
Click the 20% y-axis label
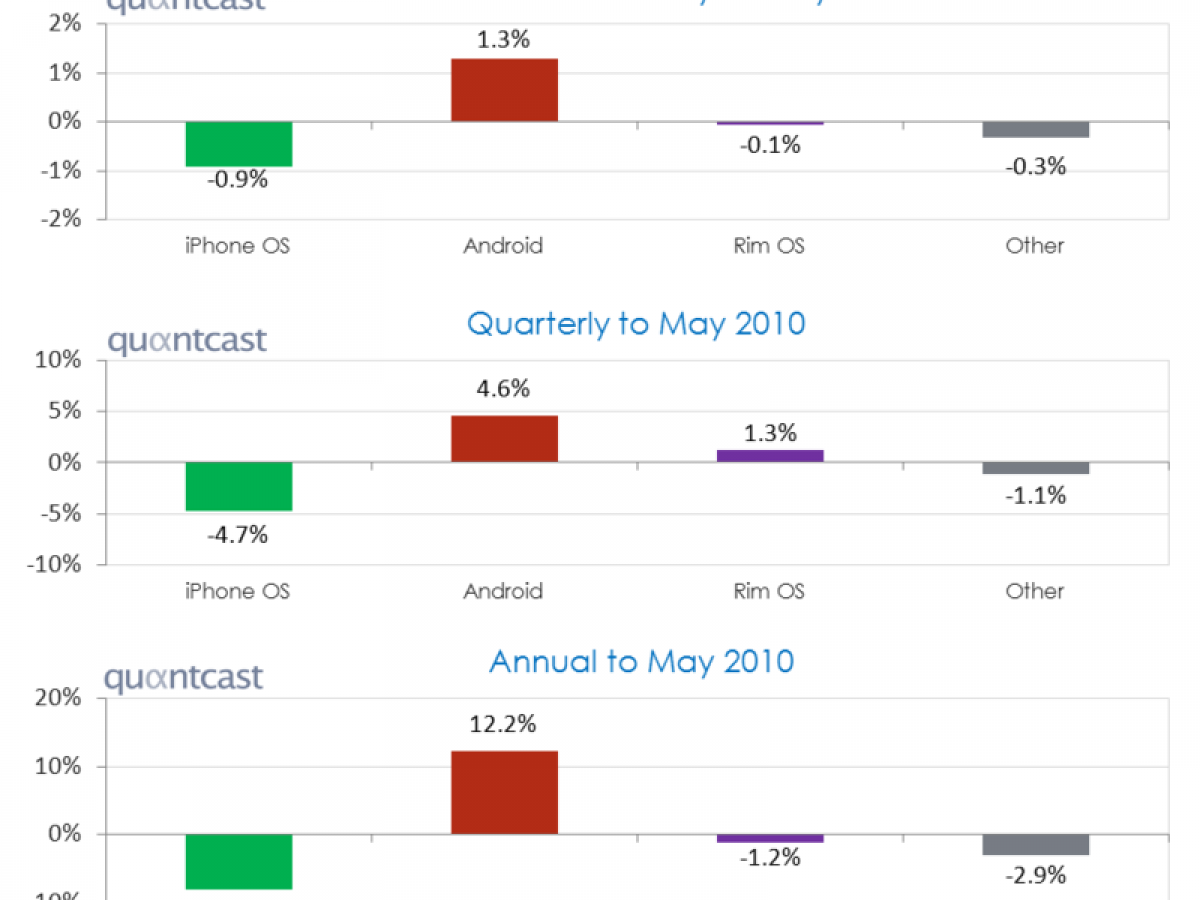click(60, 699)
